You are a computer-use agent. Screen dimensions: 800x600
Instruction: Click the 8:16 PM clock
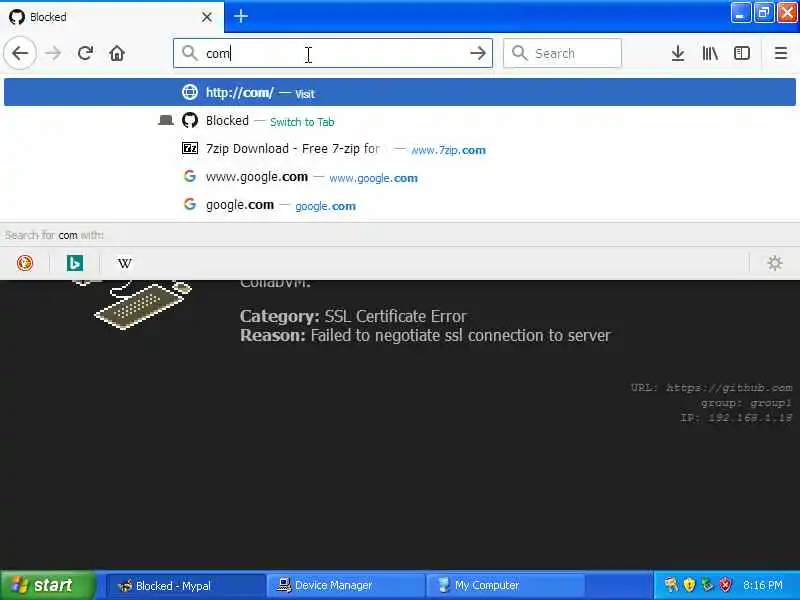click(x=763, y=585)
